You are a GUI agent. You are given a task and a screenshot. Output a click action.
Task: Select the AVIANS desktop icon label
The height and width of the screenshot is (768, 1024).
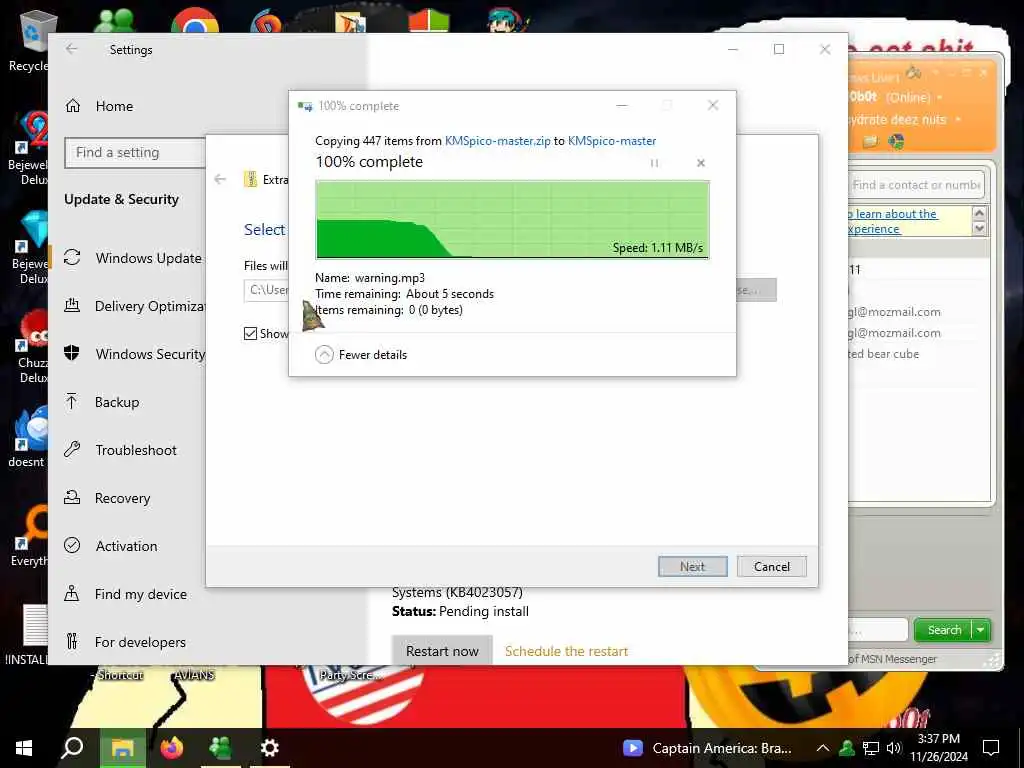[194, 675]
